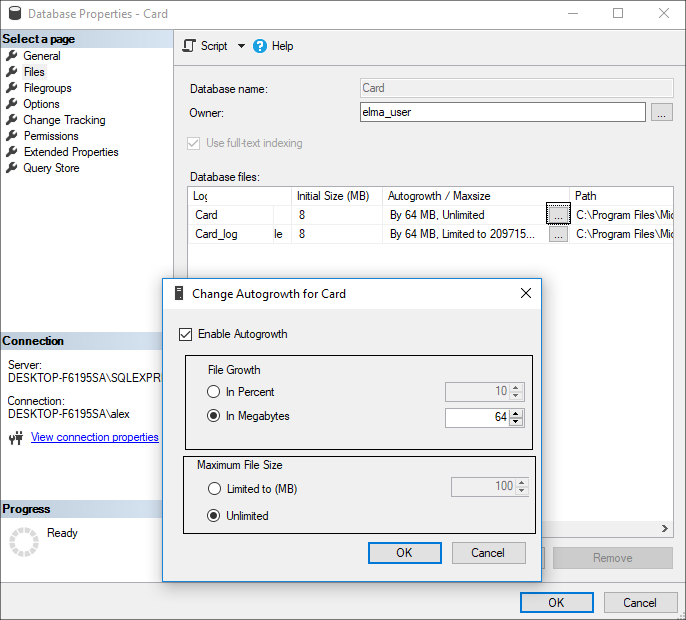Browse for database owner ellipsis button

pos(661,113)
